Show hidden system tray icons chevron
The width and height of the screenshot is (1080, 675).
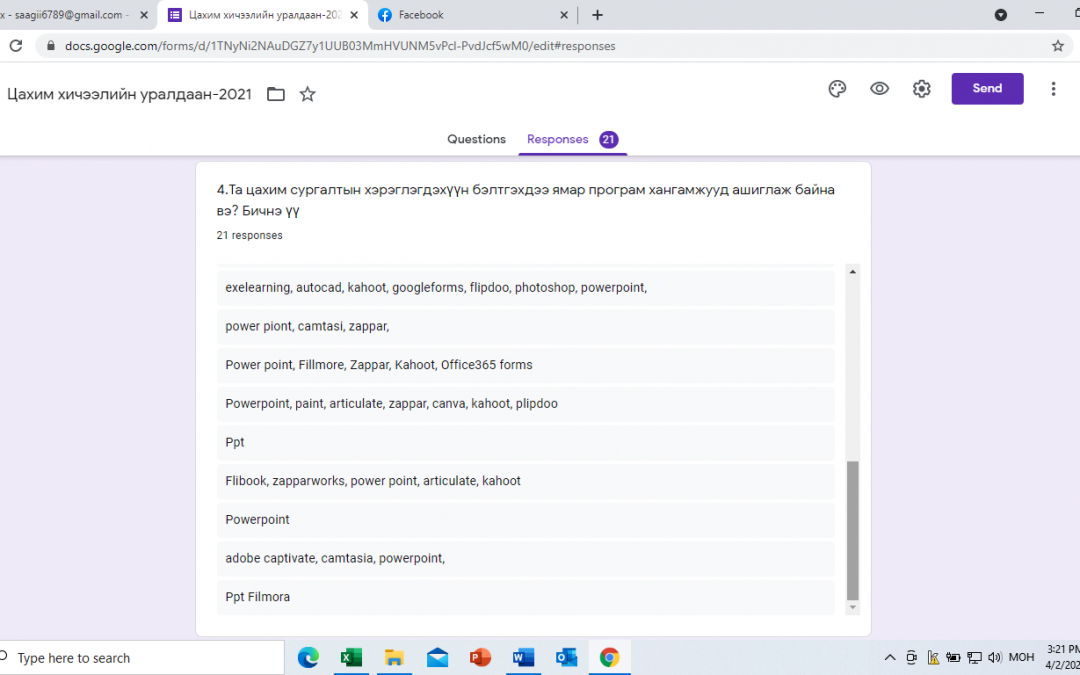890,658
